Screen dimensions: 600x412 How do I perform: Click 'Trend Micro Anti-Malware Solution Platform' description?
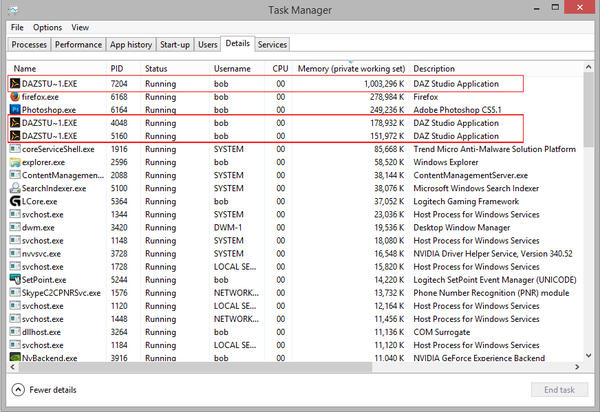(494, 149)
